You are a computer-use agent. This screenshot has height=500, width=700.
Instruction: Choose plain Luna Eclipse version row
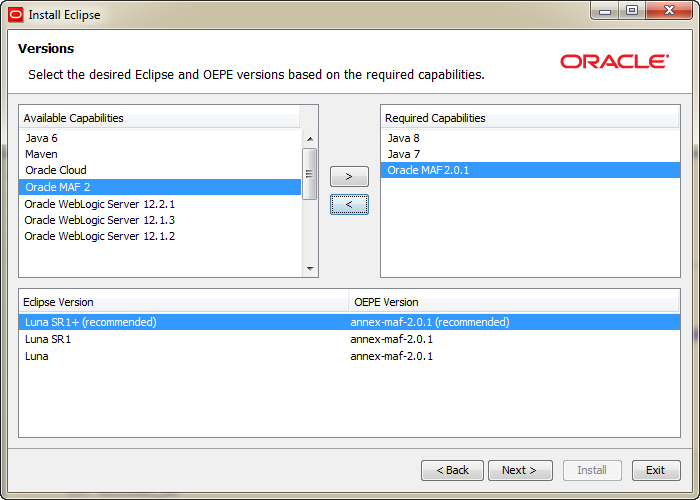click(x=350, y=356)
